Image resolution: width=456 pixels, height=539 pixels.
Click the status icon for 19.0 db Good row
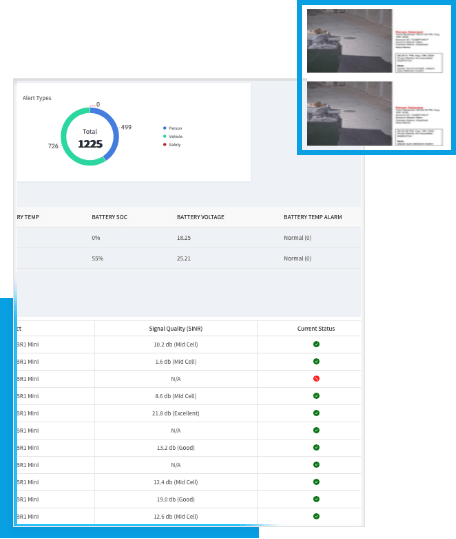pyautogui.click(x=316, y=499)
